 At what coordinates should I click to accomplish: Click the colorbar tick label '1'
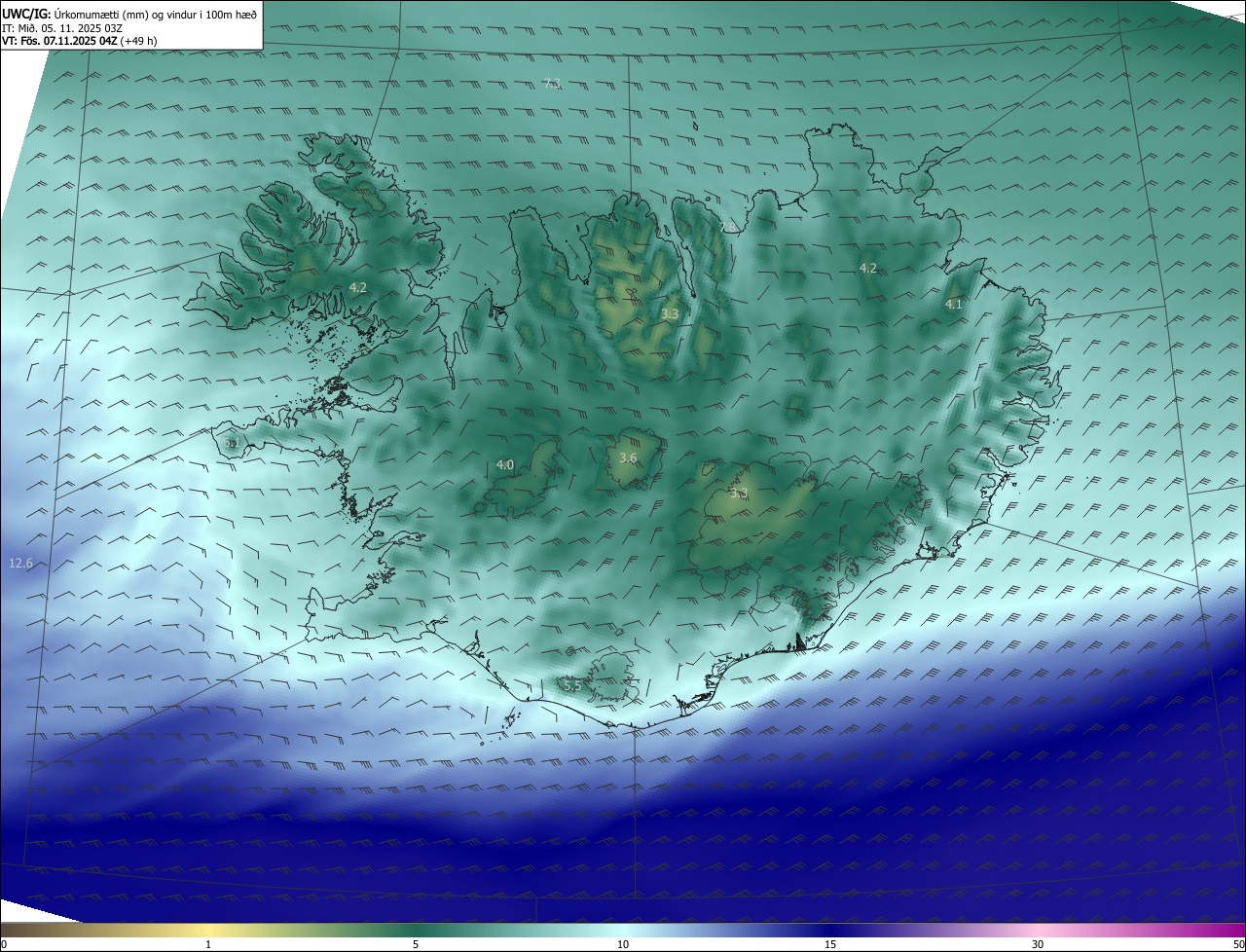[208, 944]
